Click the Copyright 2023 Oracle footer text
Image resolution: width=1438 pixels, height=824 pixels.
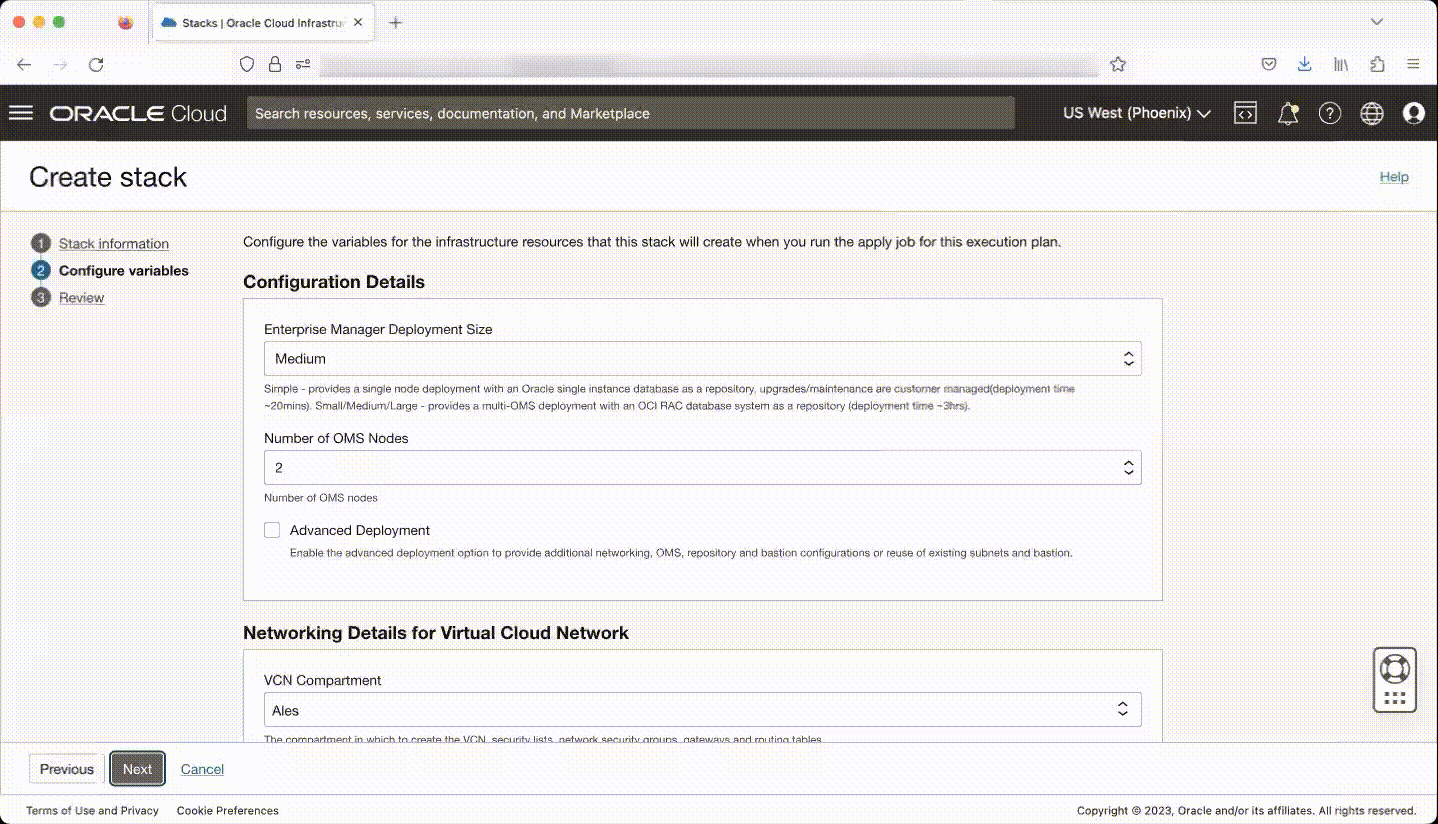point(1246,811)
